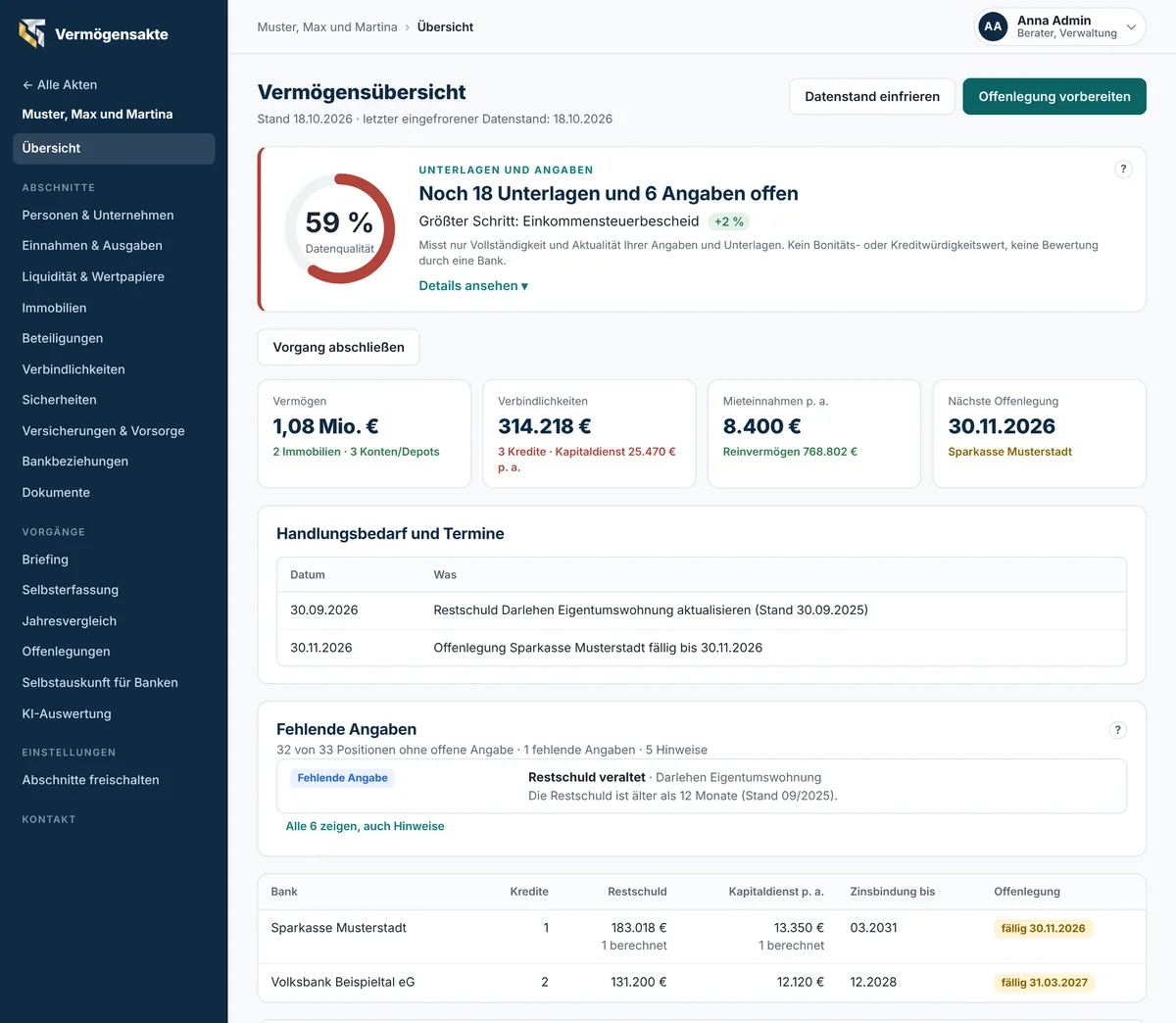Open Verbindlichkeiten in the sidebar

73,369
